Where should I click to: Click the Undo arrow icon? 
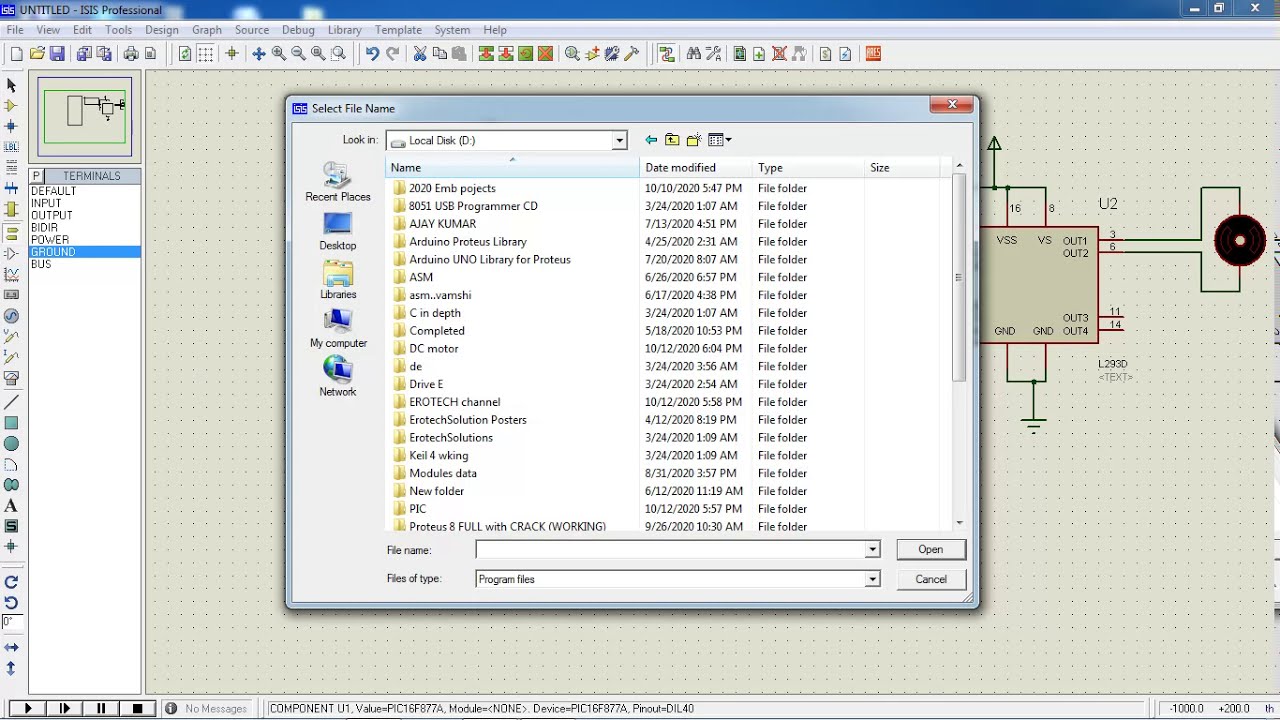tap(372, 54)
